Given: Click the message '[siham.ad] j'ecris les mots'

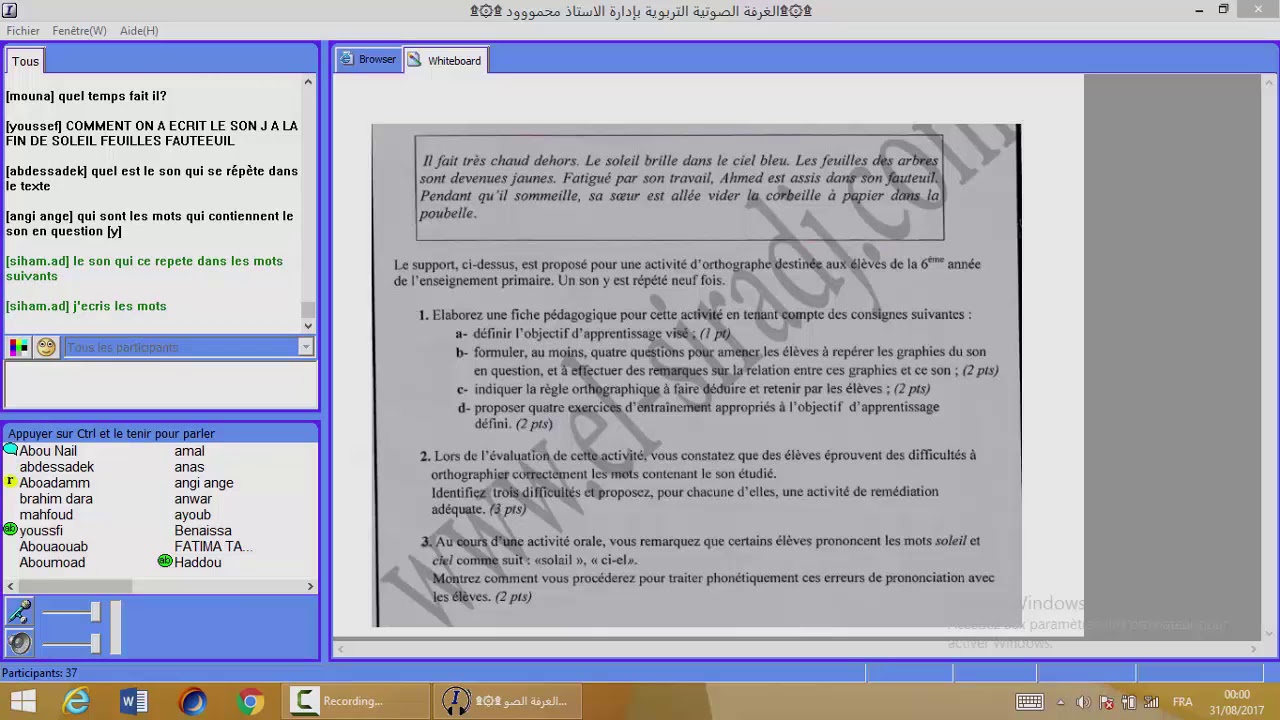Looking at the screenshot, I should (86, 306).
